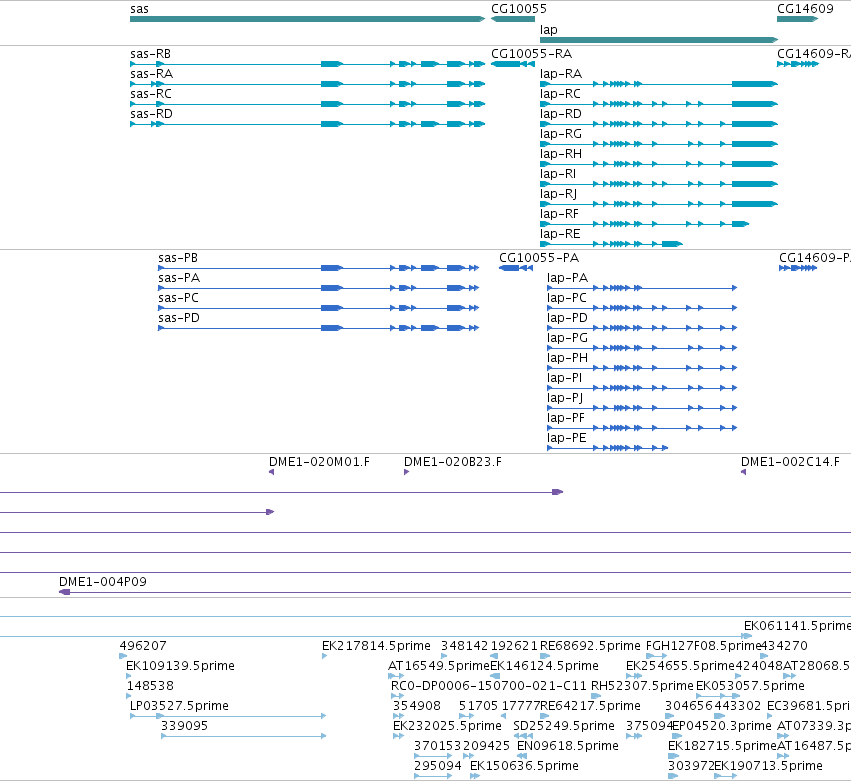Select the DME1-020B23.F feature label

453,462
